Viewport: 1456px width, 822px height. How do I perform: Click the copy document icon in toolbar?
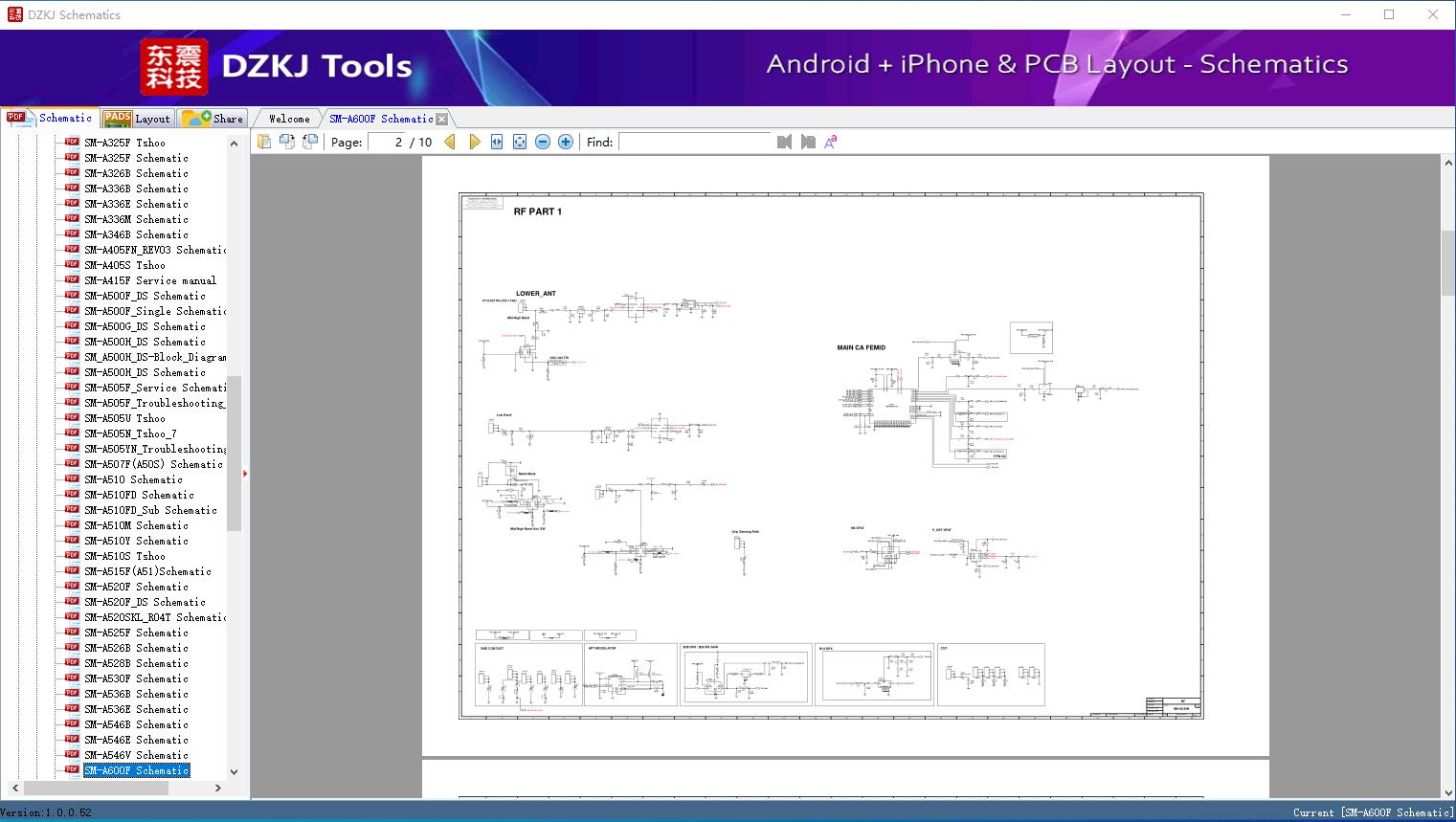tap(264, 142)
